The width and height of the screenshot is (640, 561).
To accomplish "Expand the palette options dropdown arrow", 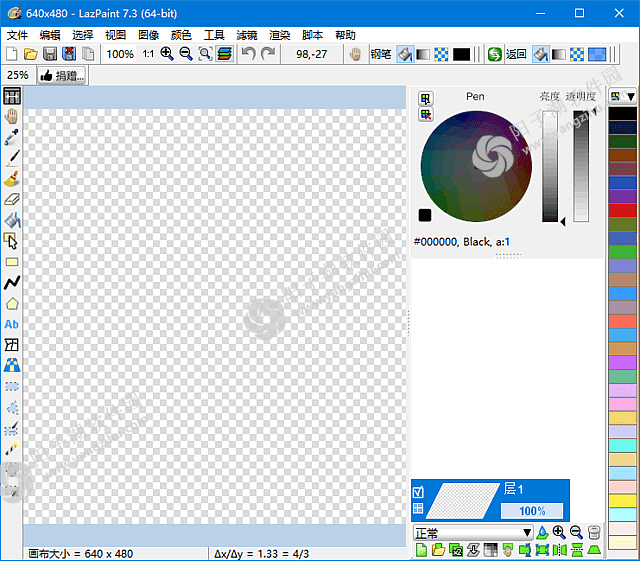I will (631, 96).
